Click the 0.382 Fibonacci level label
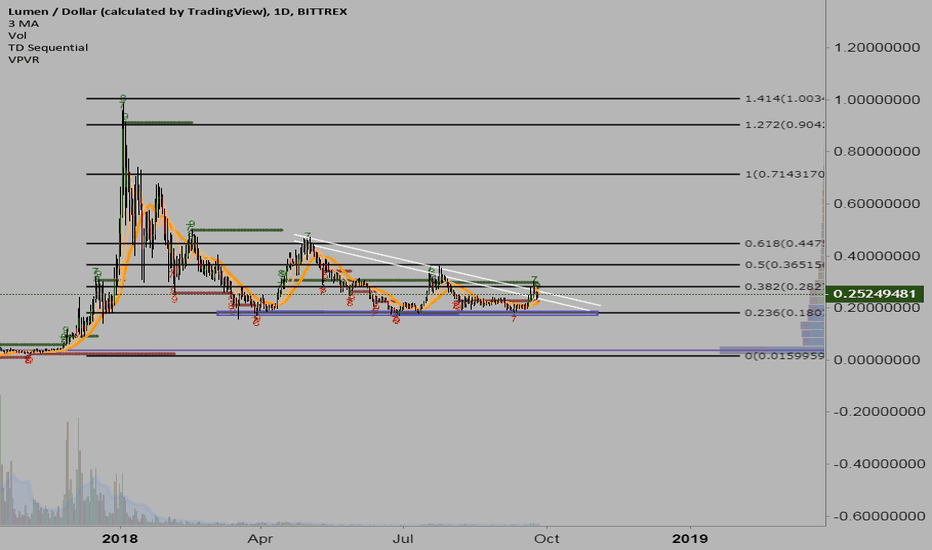The width and height of the screenshot is (932, 550). (x=785, y=287)
